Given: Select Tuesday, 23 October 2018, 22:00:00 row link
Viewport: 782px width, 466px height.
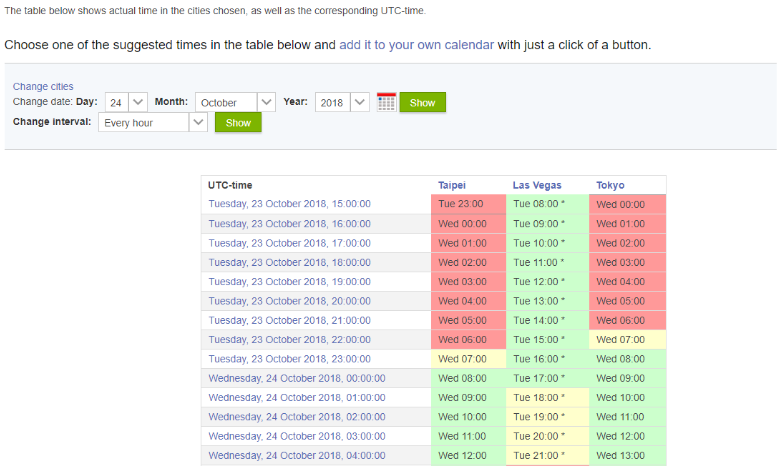Looking at the screenshot, I should [289, 339].
